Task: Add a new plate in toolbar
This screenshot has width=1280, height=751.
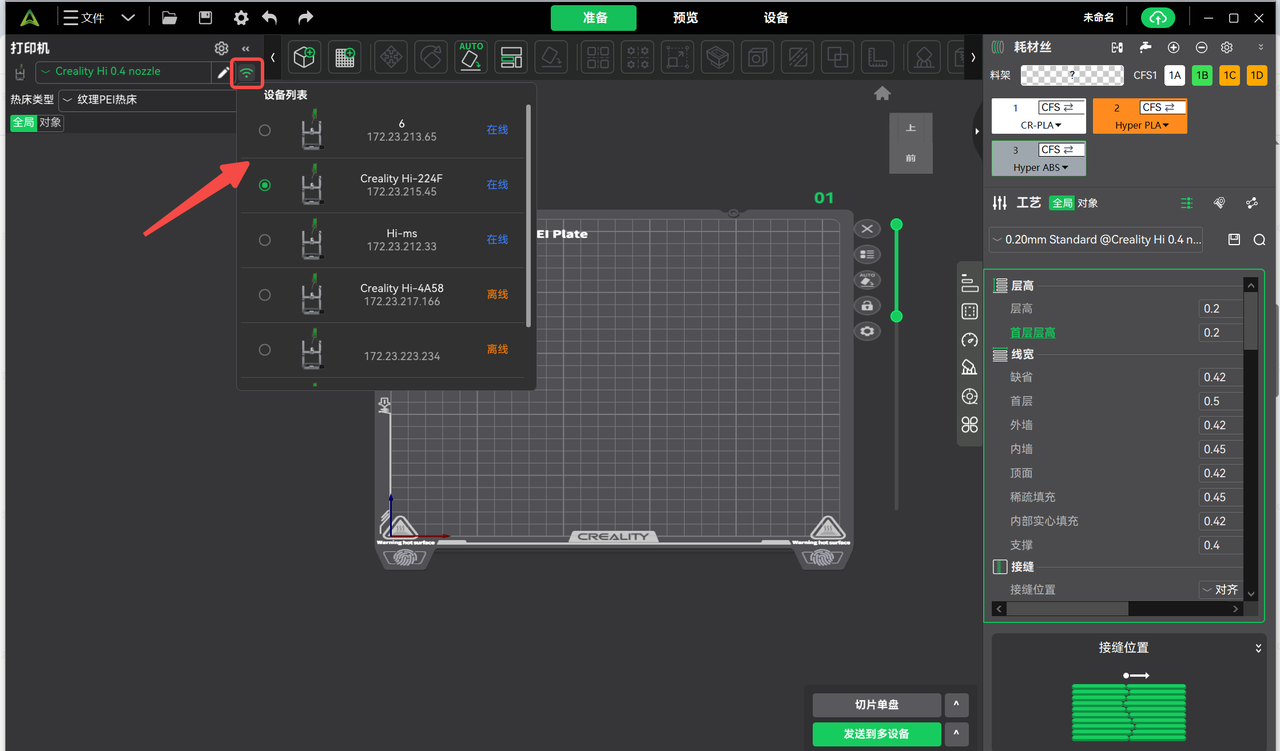Action: [346, 58]
